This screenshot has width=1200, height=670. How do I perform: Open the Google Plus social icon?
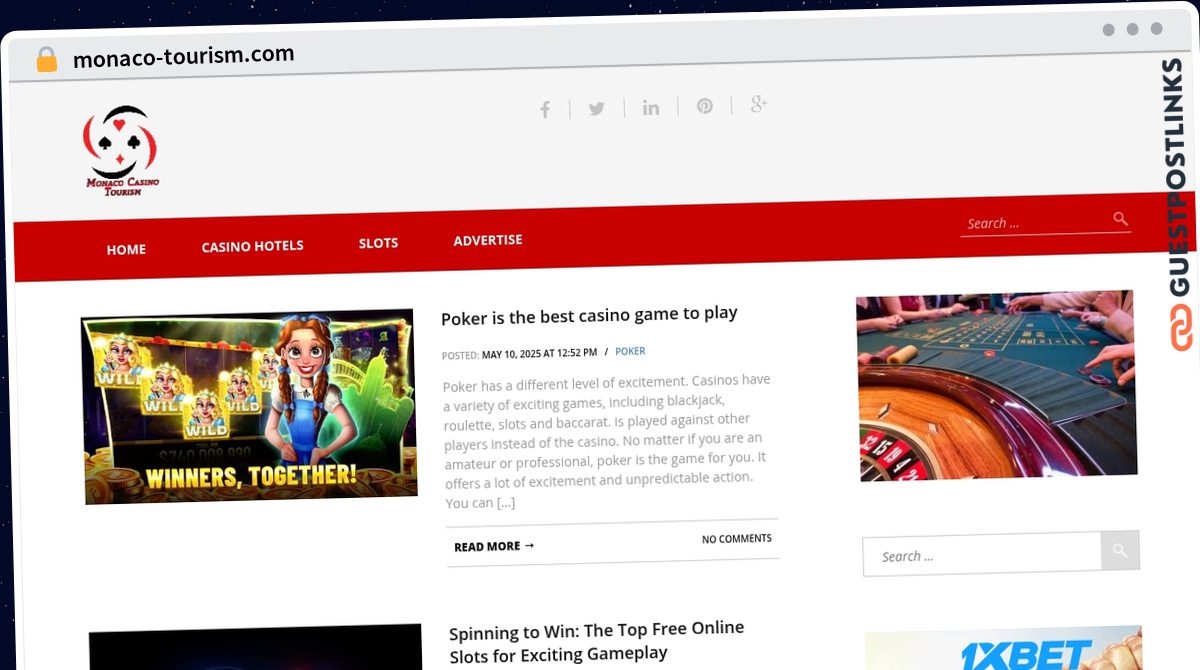click(x=759, y=103)
